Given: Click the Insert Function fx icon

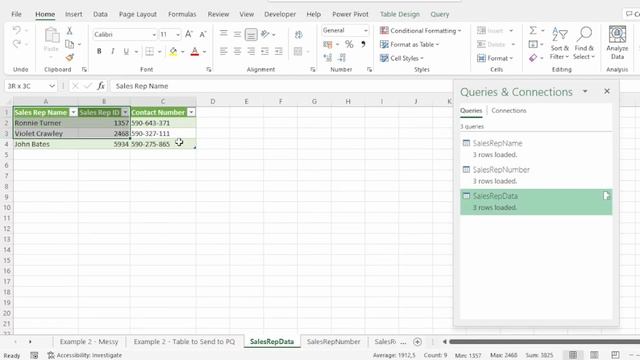Looking at the screenshot, I should [x=101, y=86].
